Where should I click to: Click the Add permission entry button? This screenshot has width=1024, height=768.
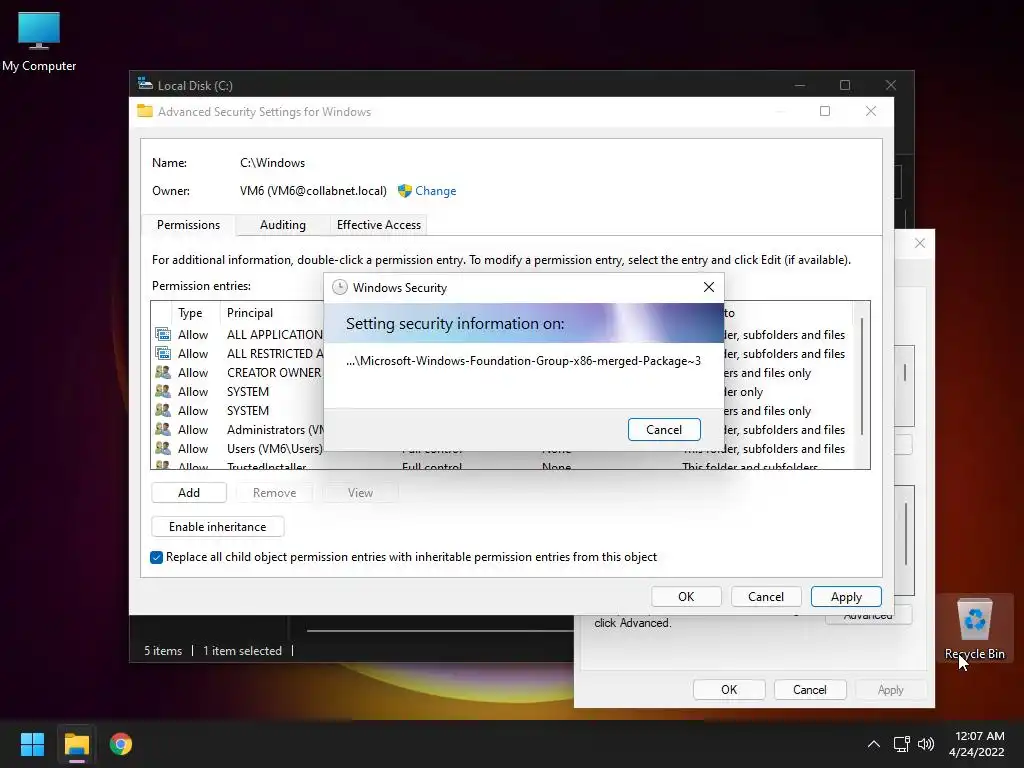(x=189, y=492)
